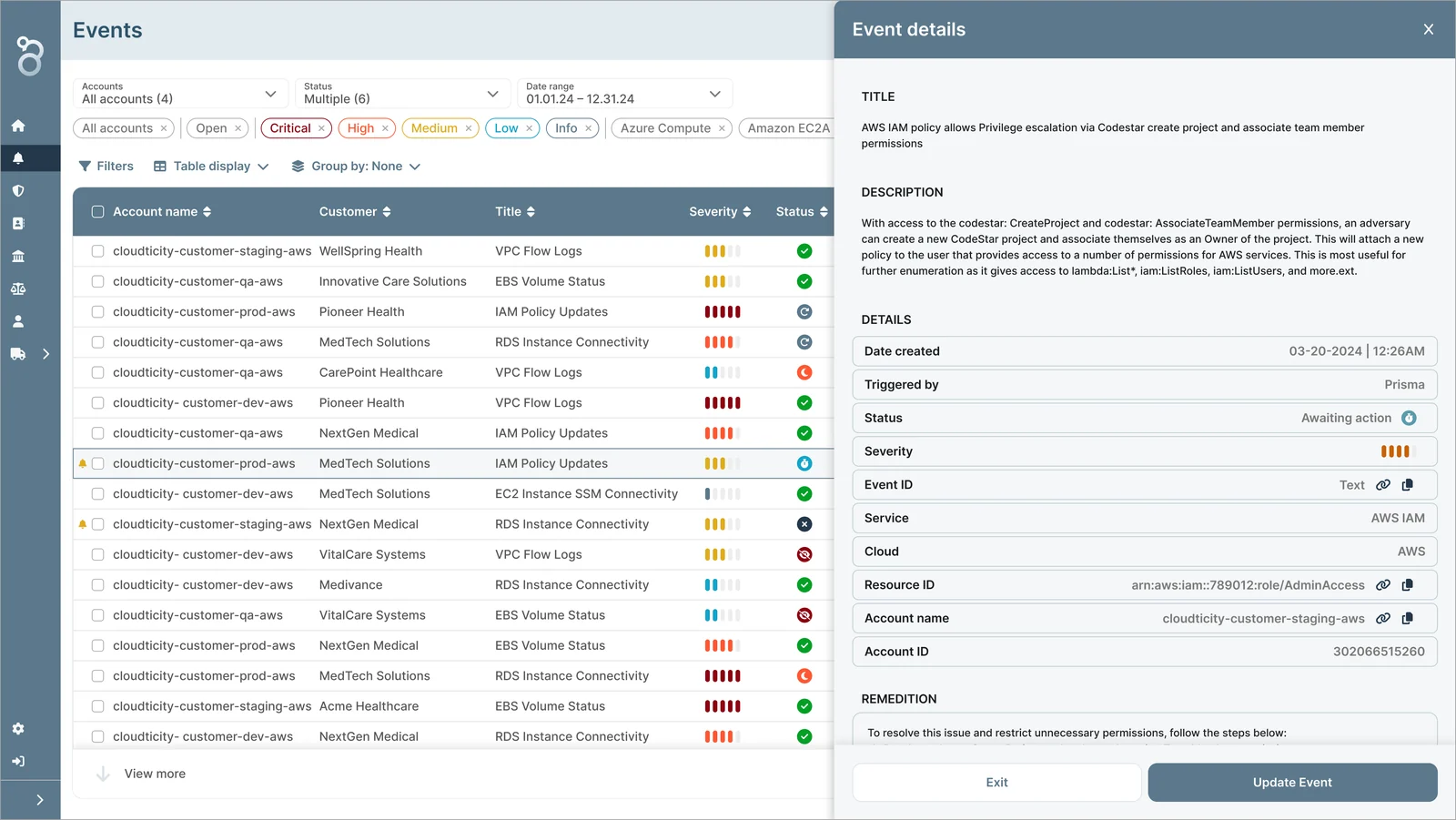Open the Home icon in sidebar
The height and width of the screenshot is (820, 1456).
pyautogui.click(x=18, y=126)
